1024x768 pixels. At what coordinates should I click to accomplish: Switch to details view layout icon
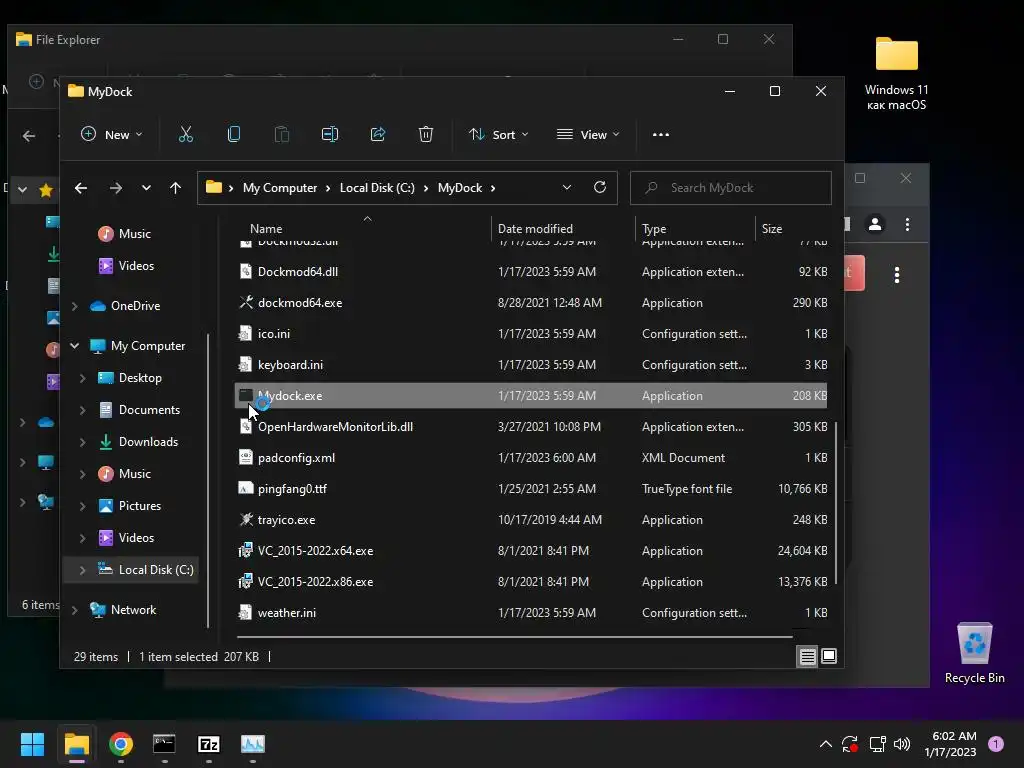coord(807,656)
